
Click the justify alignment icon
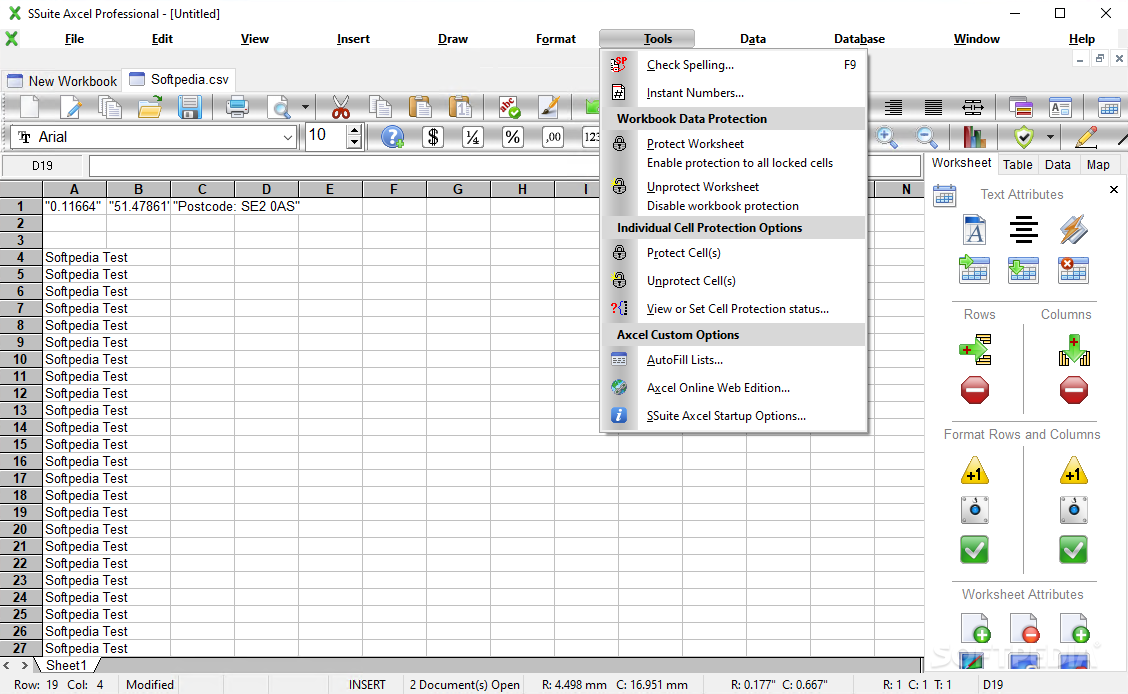(933, 107)
